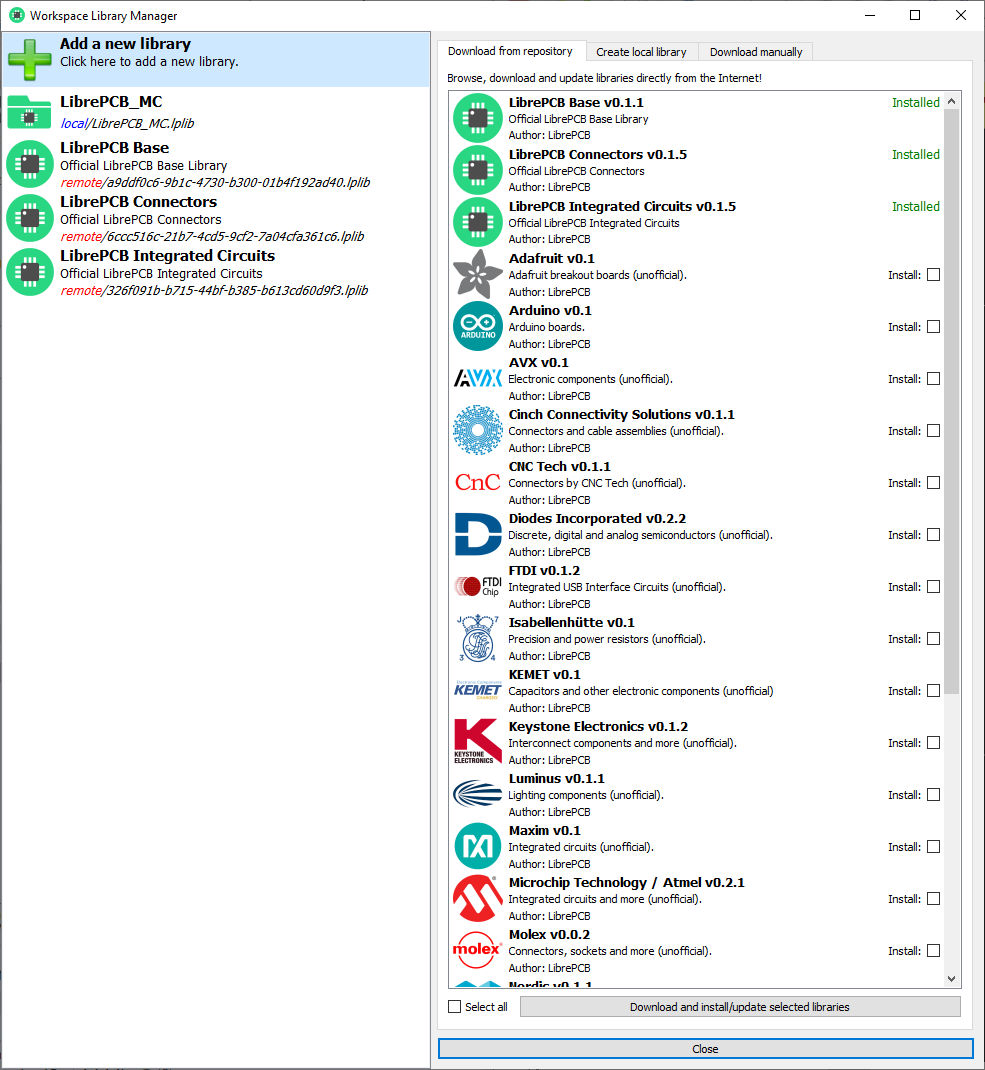
Task: Click the 'Keystone Electronics v0.1.2' title
Action: (598, 726)
